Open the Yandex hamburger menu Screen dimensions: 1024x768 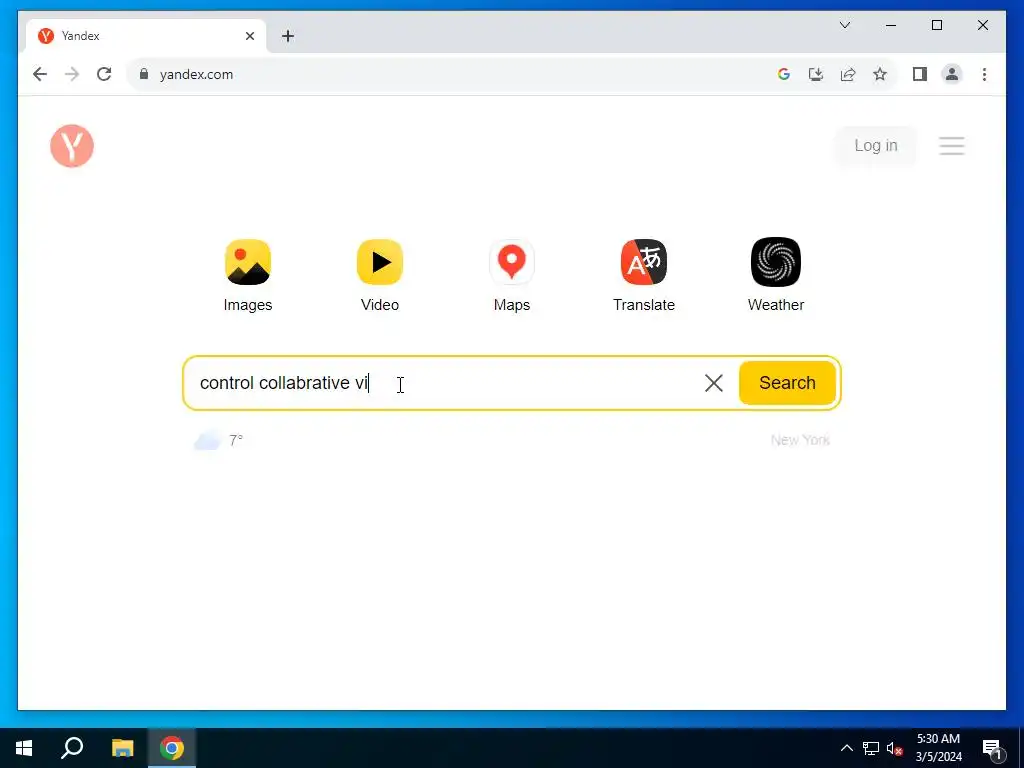point(952,146)
